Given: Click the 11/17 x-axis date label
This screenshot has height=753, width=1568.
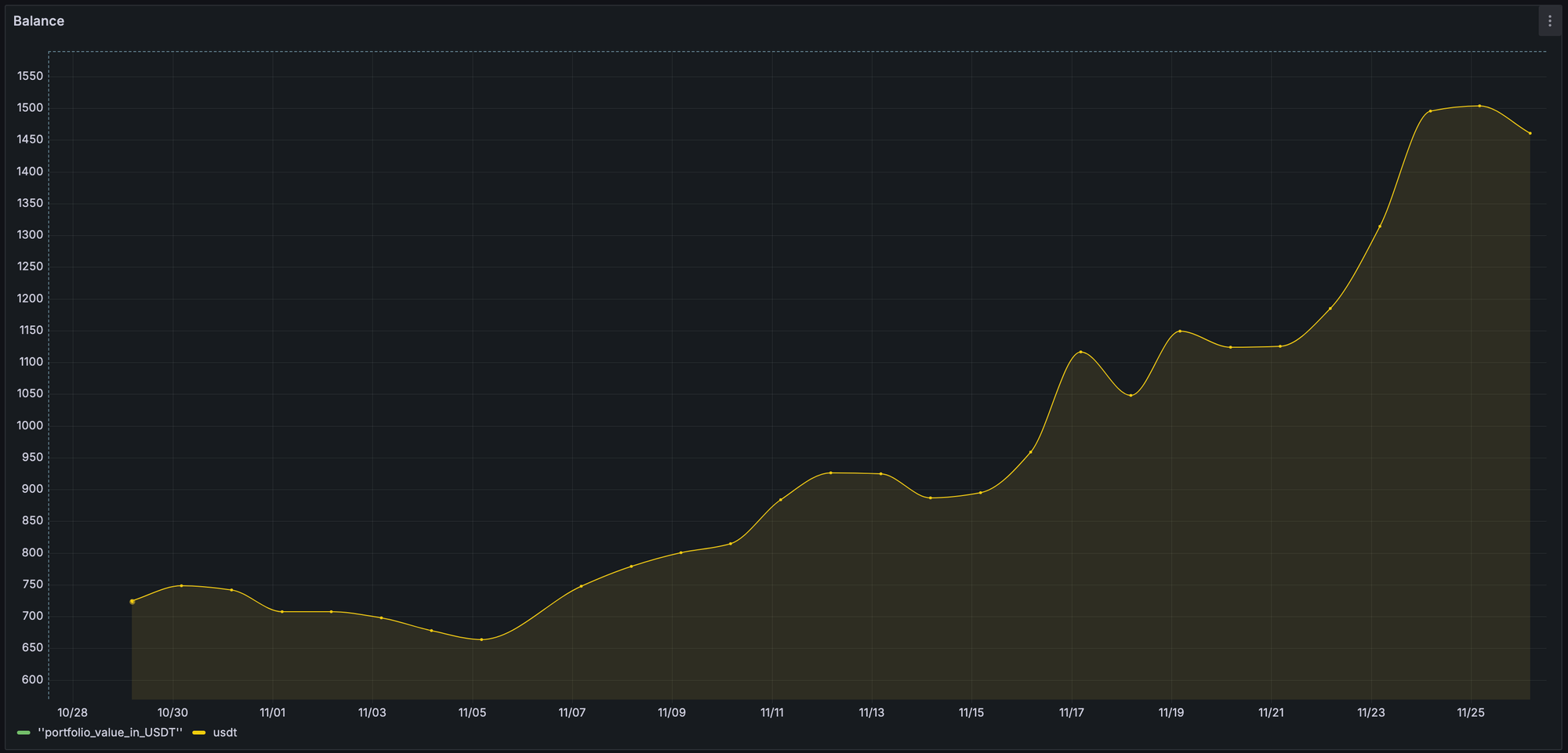Looking at the screenshot, I should coord(1071,713).
